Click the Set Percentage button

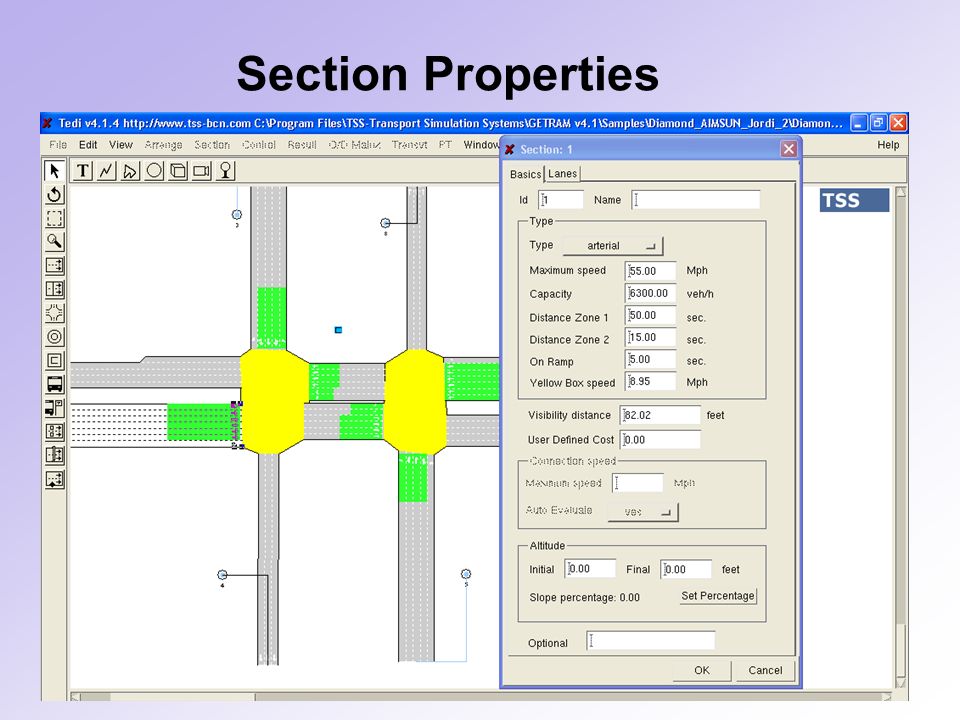point(718,596)
